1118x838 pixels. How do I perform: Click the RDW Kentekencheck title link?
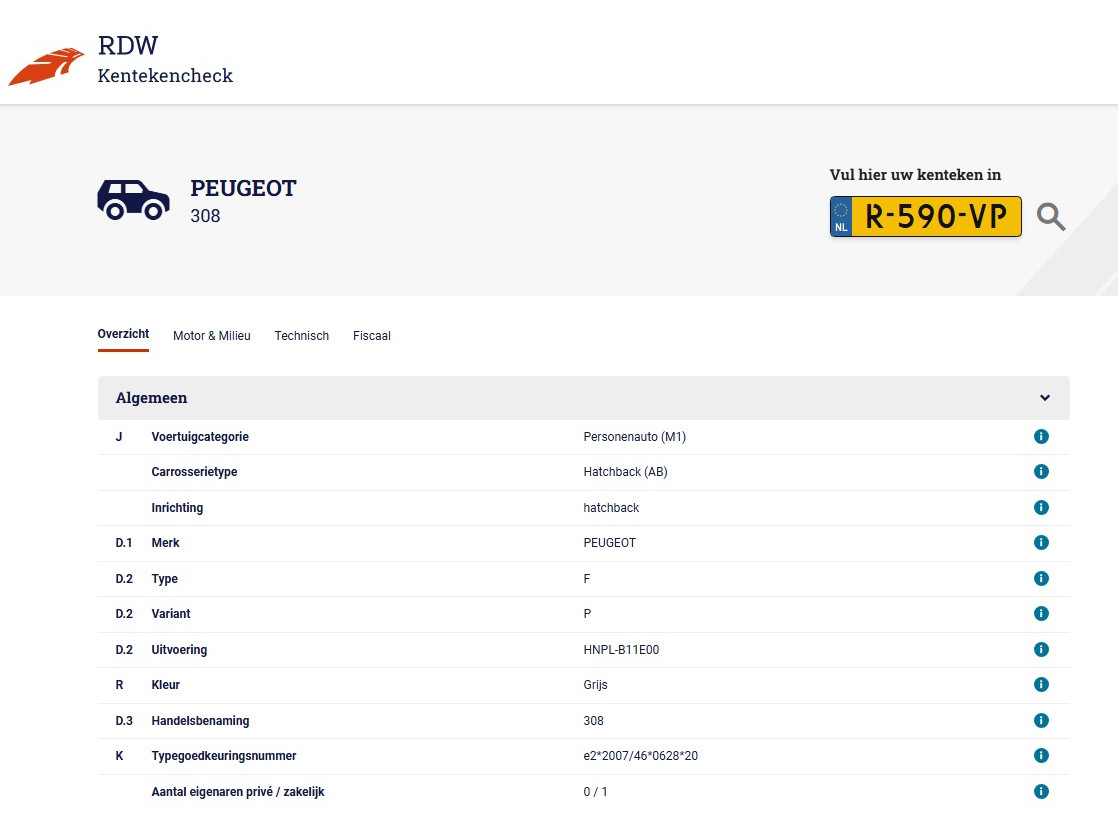point(165,59)
